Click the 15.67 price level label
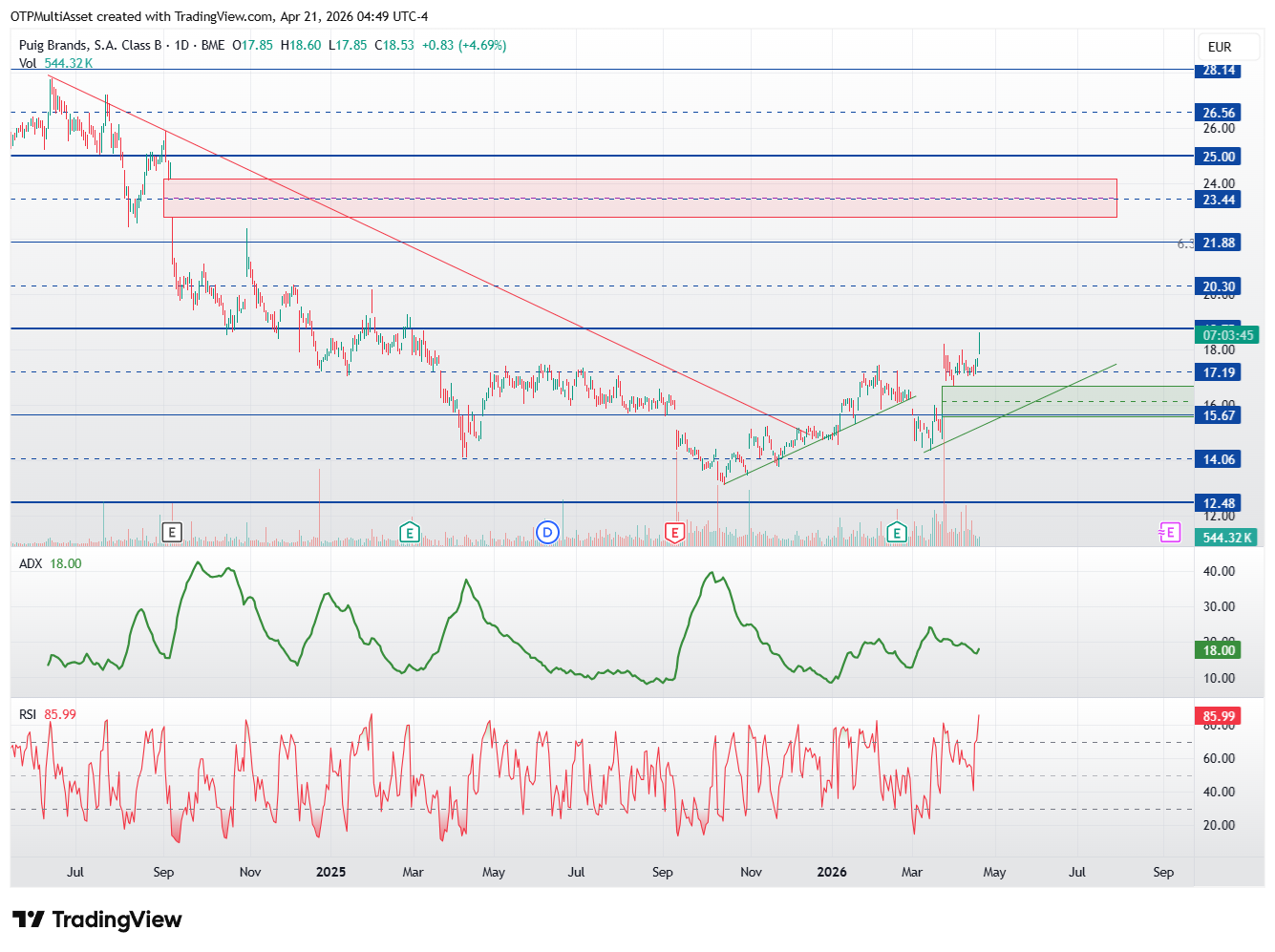 click(x=1219, y=415)
